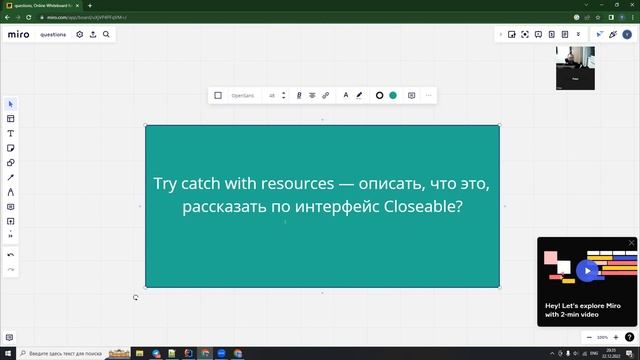Open File Explorer from taskbar

140,353
